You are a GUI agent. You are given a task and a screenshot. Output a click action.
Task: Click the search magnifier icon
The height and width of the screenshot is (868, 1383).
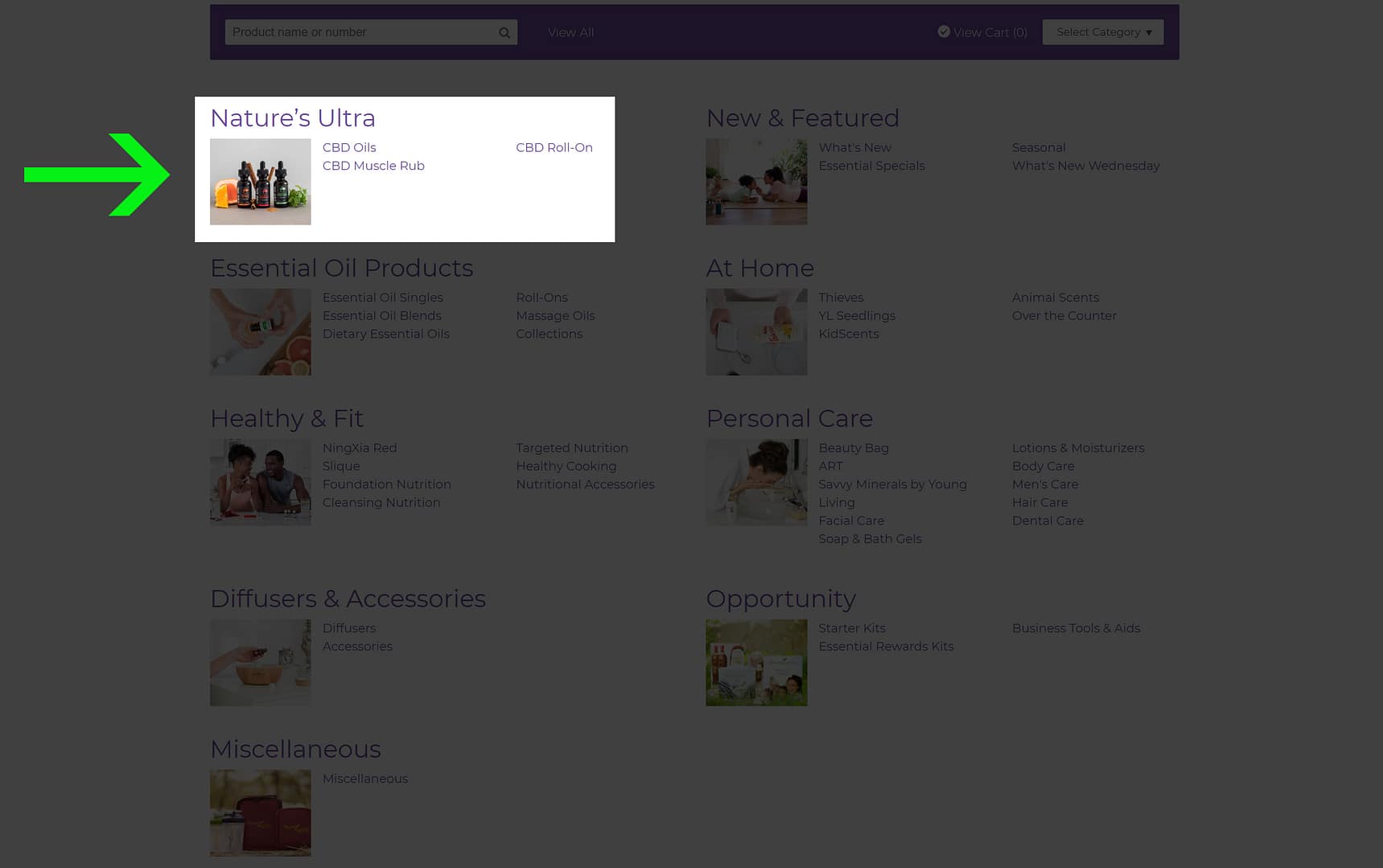(x=504, y=33)
